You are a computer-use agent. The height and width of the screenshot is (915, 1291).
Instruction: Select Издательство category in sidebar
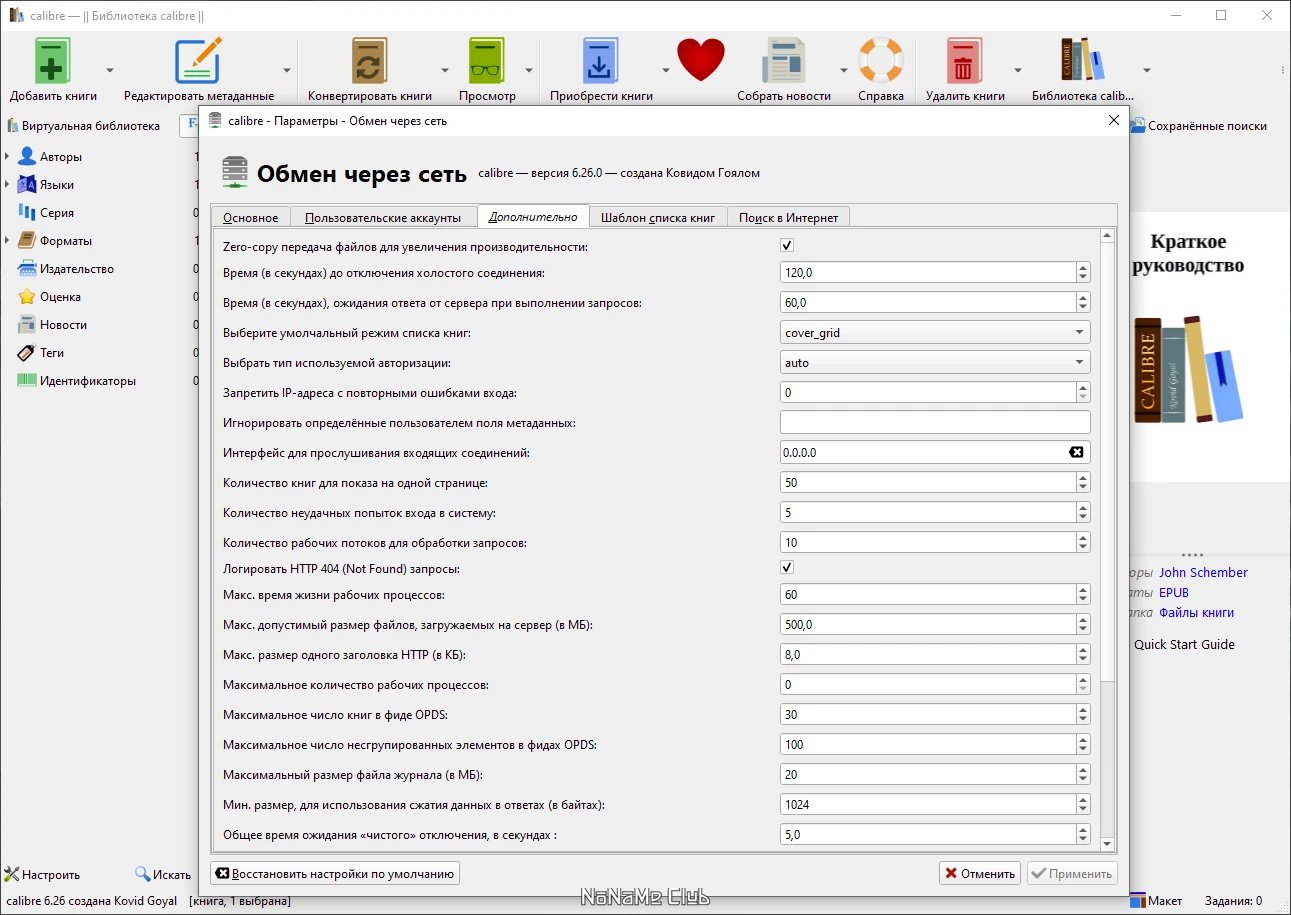coord(77,269)
